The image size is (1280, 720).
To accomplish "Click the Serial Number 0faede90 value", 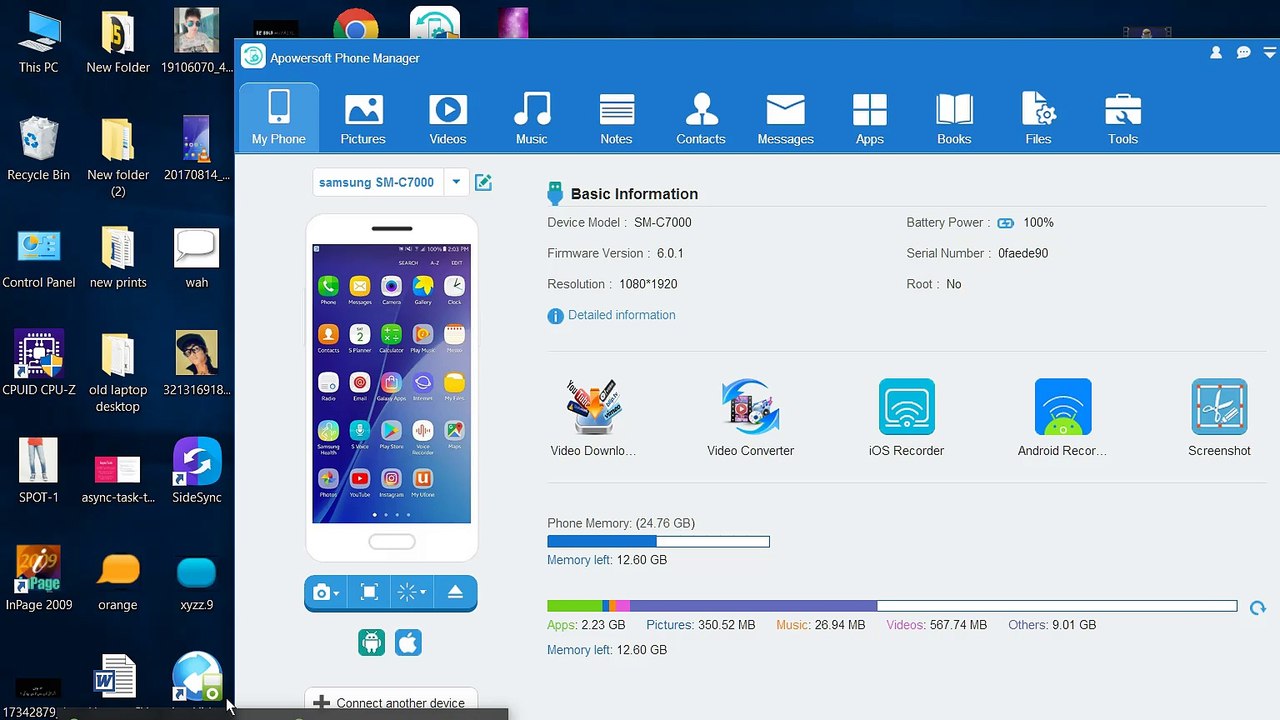I will coord(1023,254).
